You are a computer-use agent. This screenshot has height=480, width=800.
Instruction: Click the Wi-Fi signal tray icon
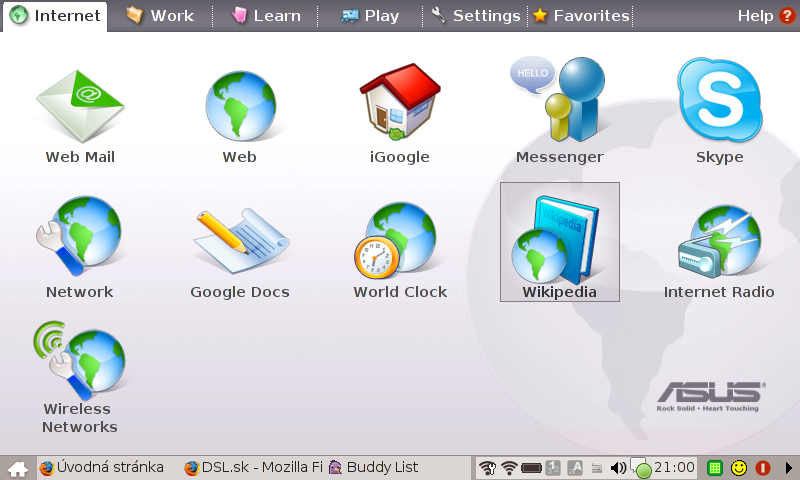509,468
